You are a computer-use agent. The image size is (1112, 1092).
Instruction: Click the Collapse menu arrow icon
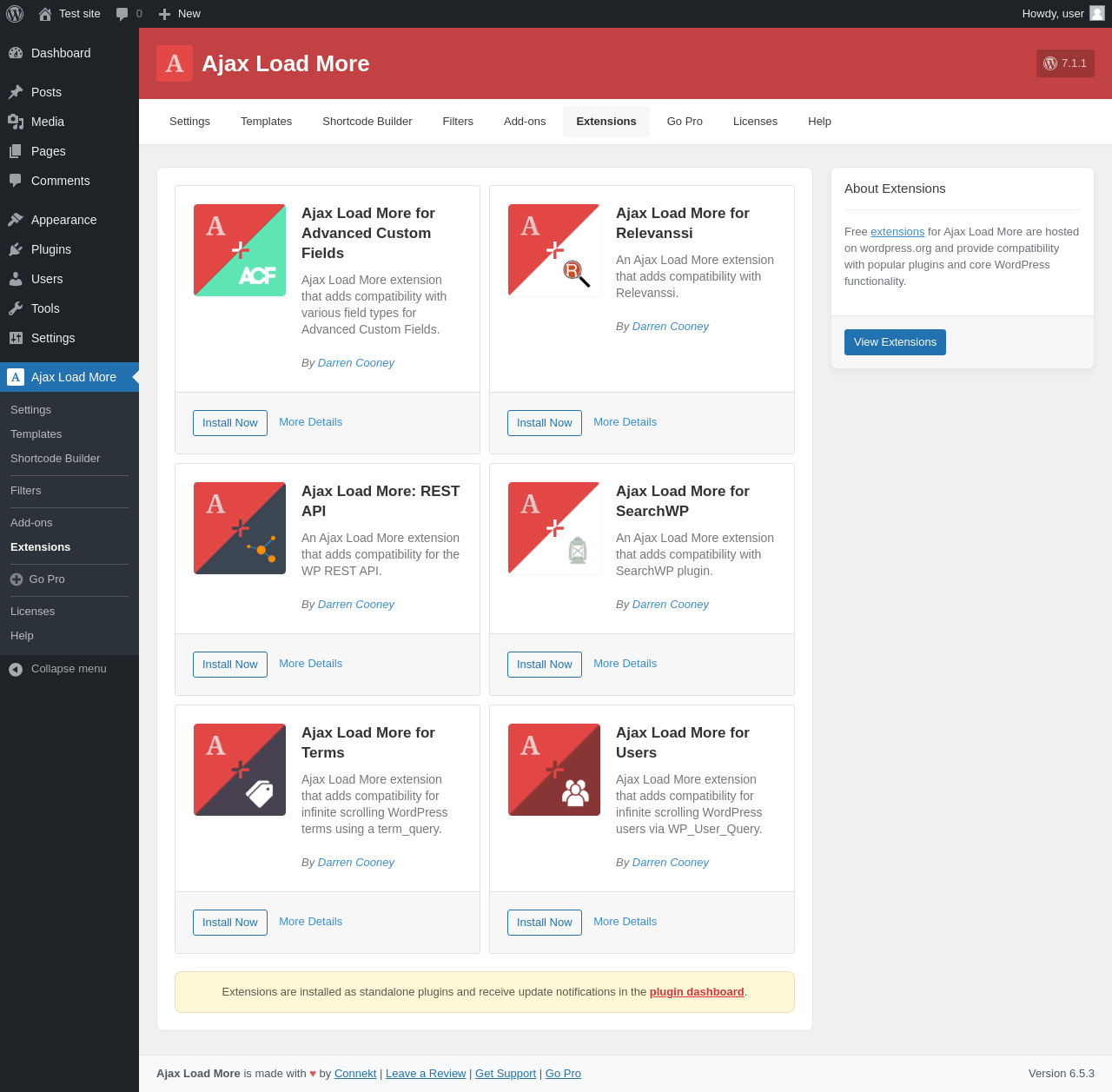point(16,669)
